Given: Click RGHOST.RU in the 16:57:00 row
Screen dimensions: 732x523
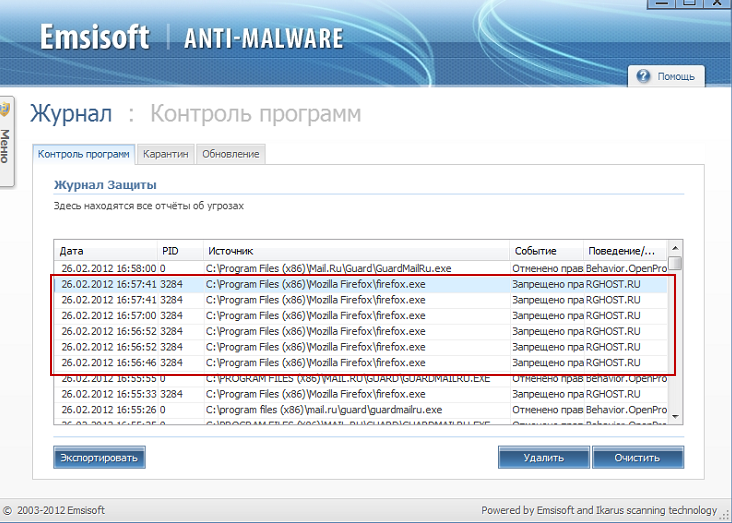Looking at the screenshot, I should pyautogui.click(x=613, y=316).
